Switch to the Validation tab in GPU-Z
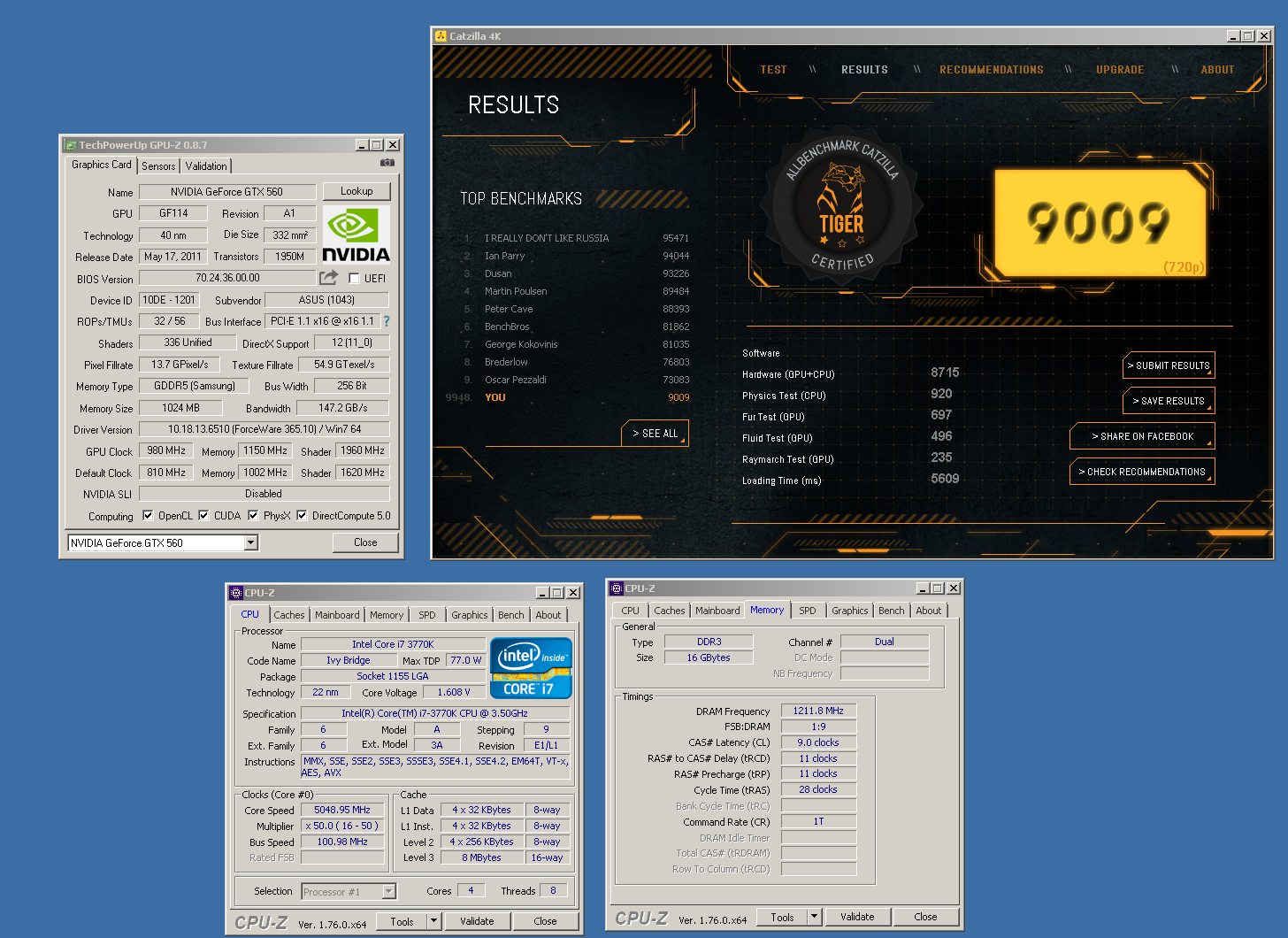Image resolution: width=1288 pixels, height=938 pixels. pyautogui.click(x=206, y=166)
